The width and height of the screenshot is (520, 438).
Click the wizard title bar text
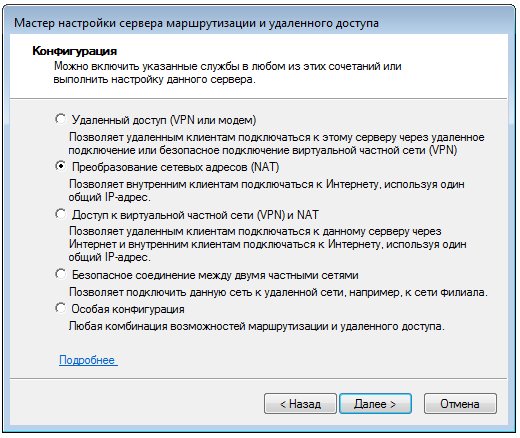click(196, 23)
